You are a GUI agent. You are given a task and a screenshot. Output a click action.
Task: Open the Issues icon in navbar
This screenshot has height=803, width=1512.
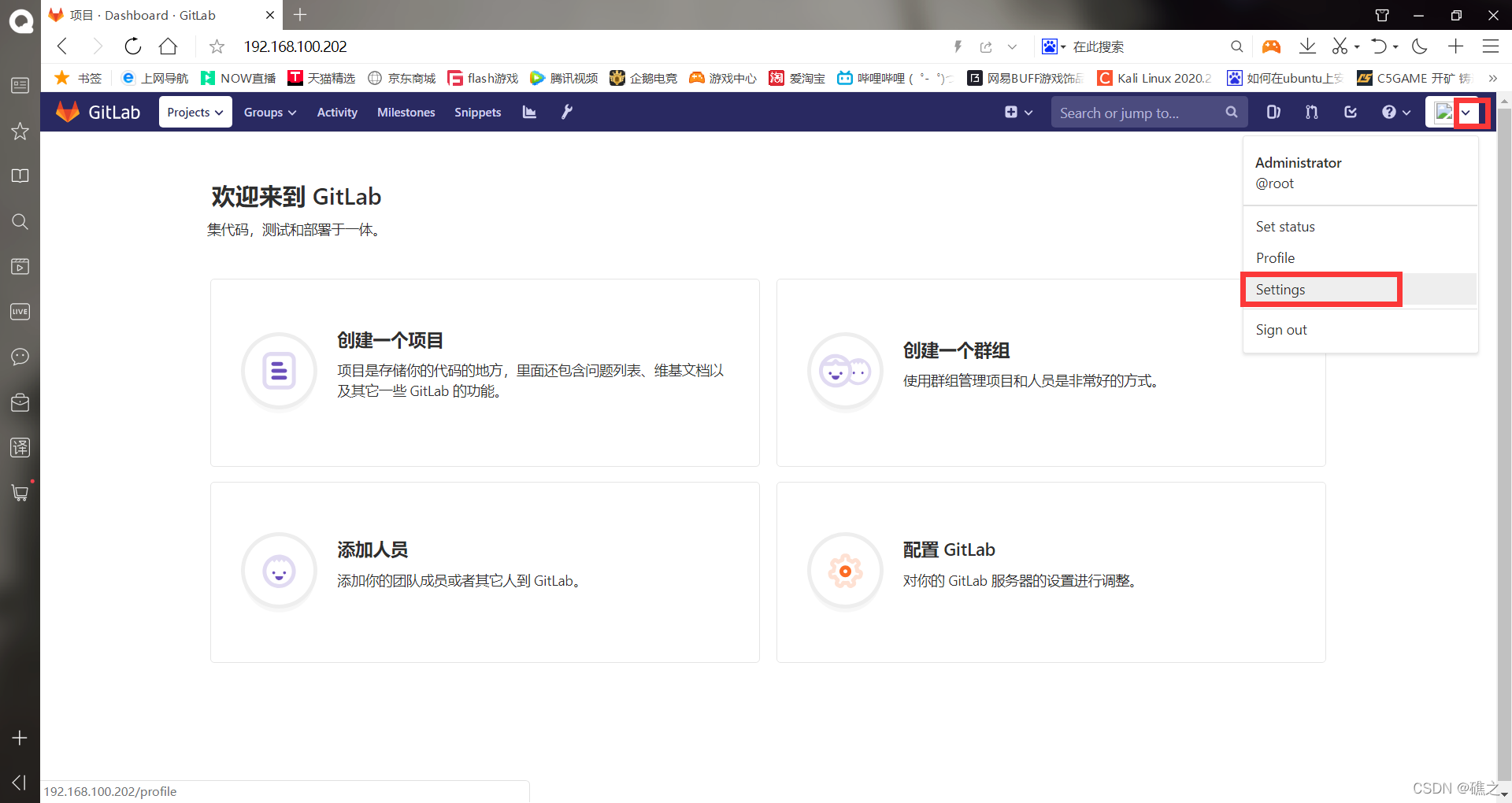pos(1273,112)
